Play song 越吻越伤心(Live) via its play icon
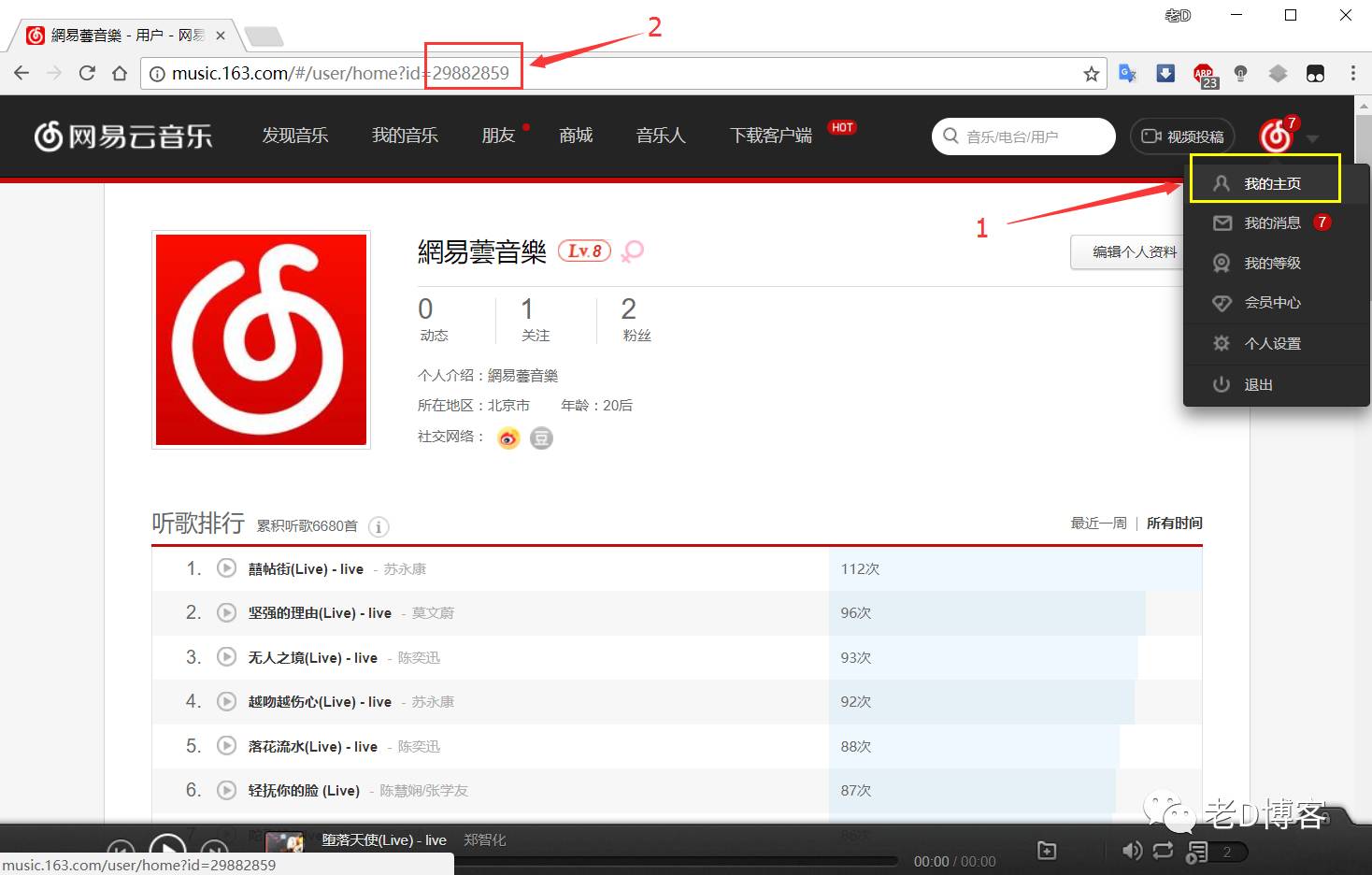 (226, 701)
